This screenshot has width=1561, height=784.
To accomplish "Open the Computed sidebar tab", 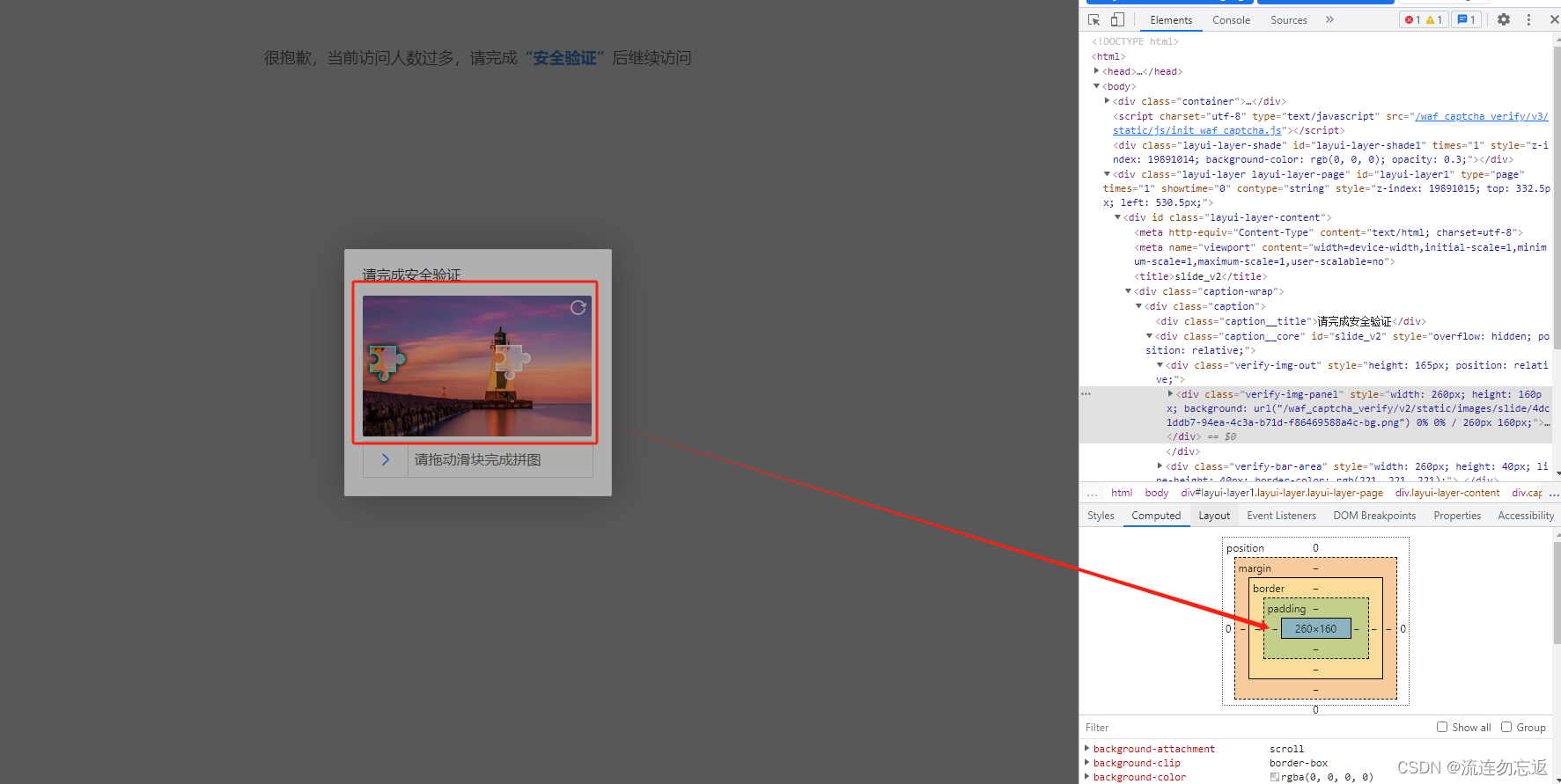I will 1156,516.
